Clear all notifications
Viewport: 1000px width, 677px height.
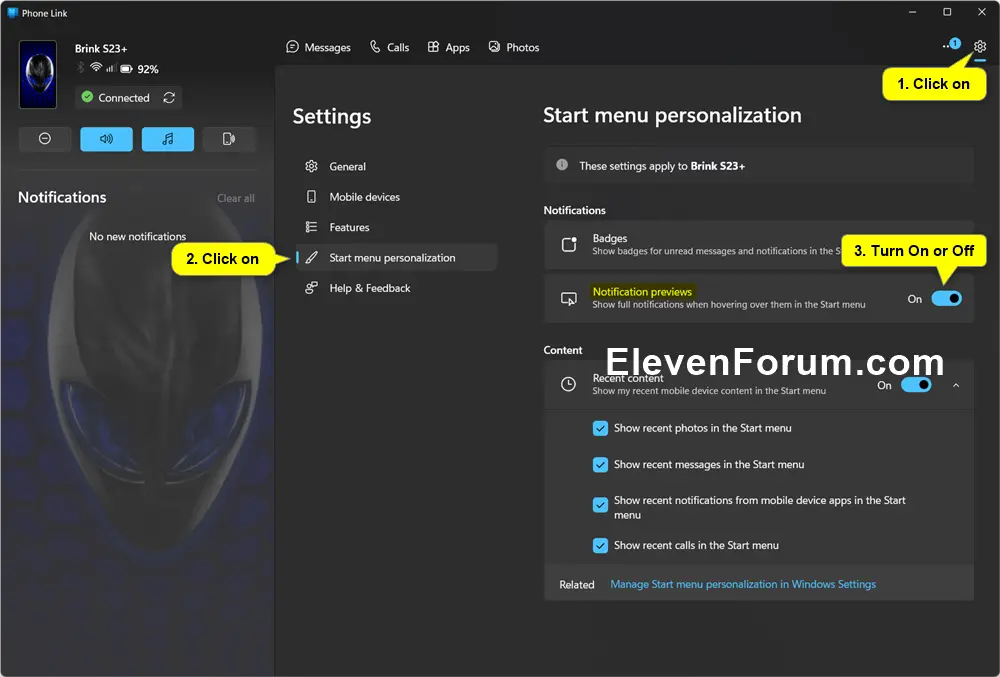tap(235, 198)
